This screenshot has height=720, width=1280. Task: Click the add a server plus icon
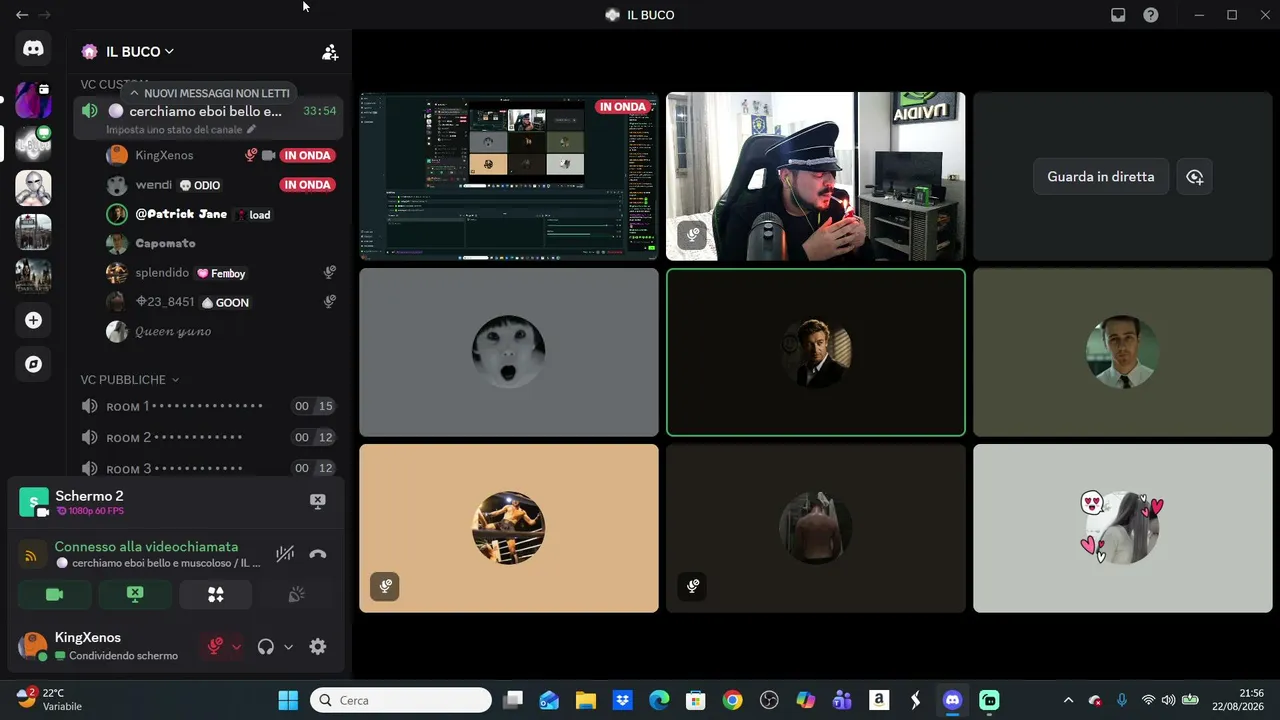tap(33, 320)
